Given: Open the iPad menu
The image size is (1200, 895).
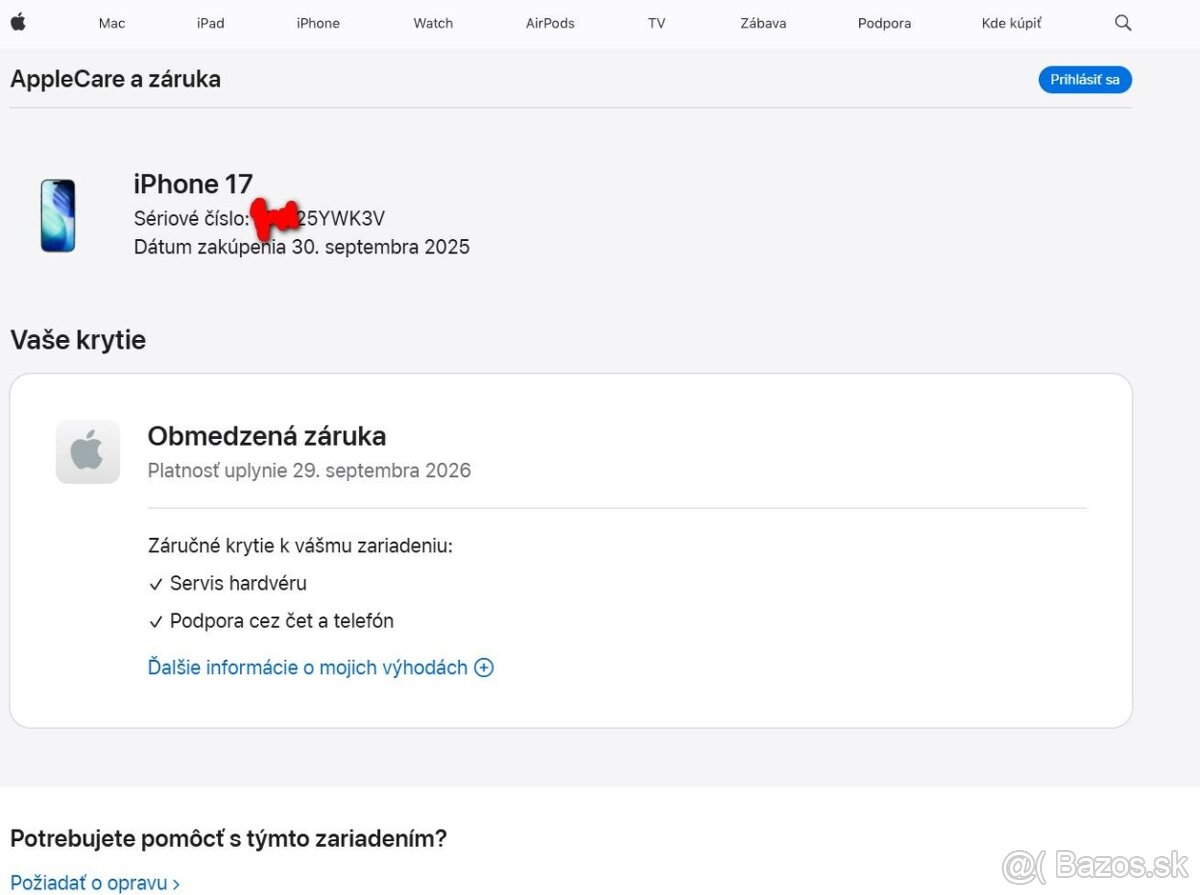Looking at the screenshot, I should tap(210, 23).
